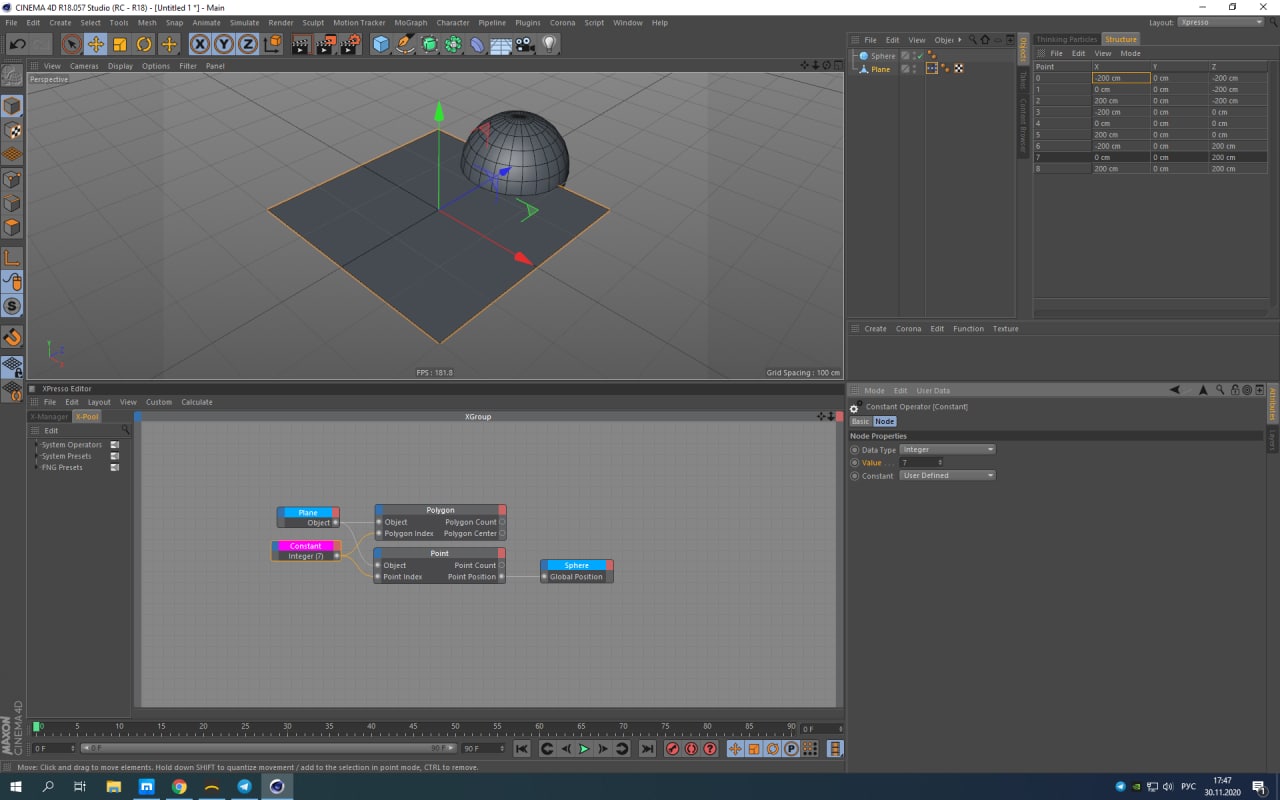Click the Render View clapperboard icon
The height and width of the screenshot is (800, 1280).
[301, 44]
